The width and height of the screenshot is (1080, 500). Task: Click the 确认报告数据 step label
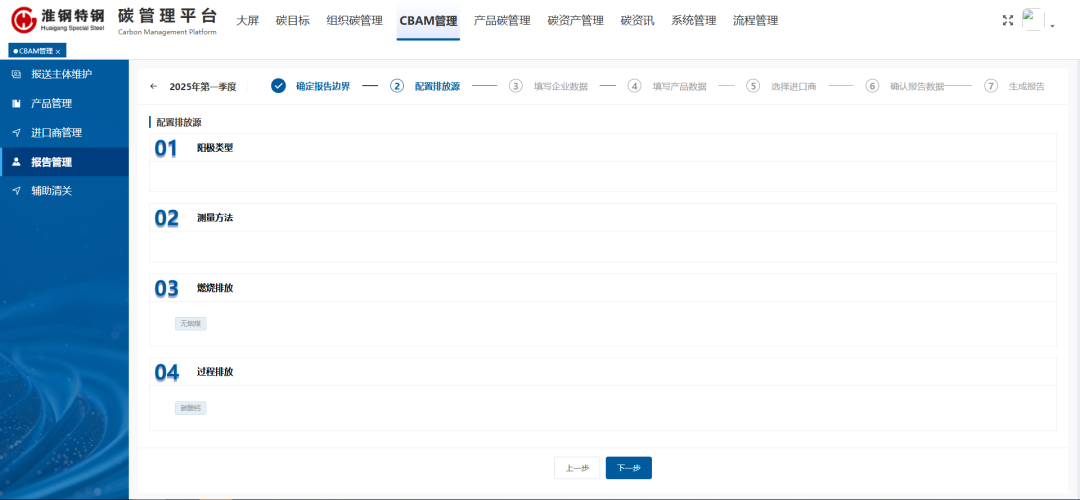click(917, 86)
